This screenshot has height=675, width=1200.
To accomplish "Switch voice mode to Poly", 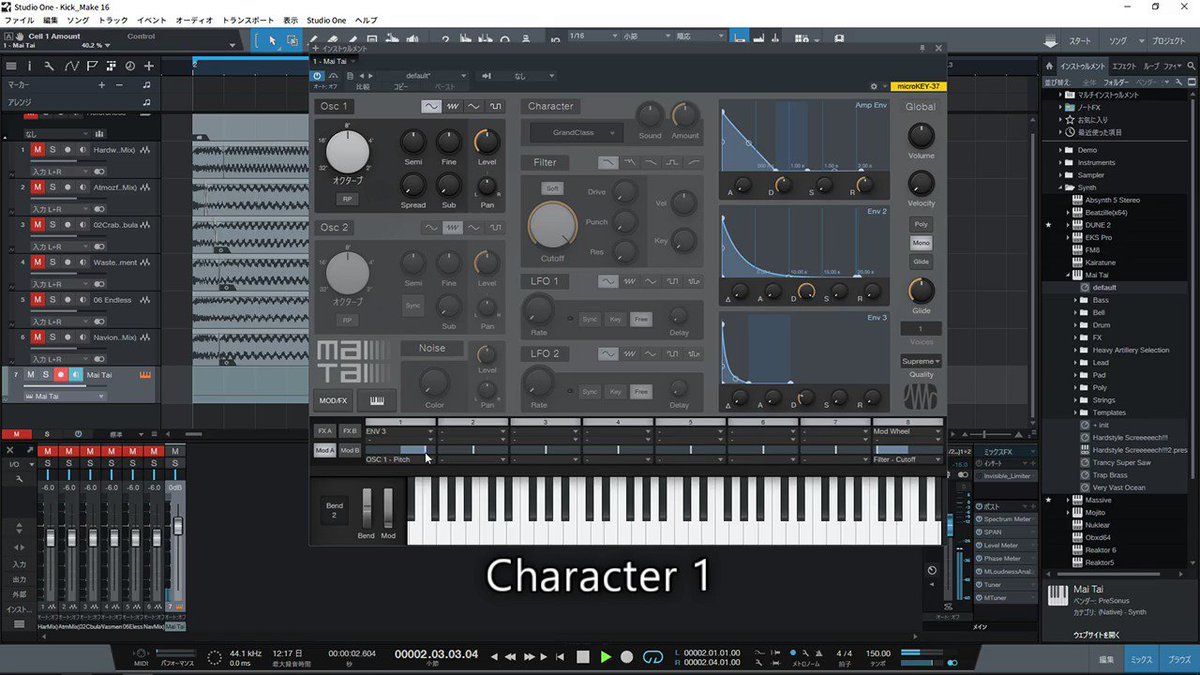I will click(921, 224).
